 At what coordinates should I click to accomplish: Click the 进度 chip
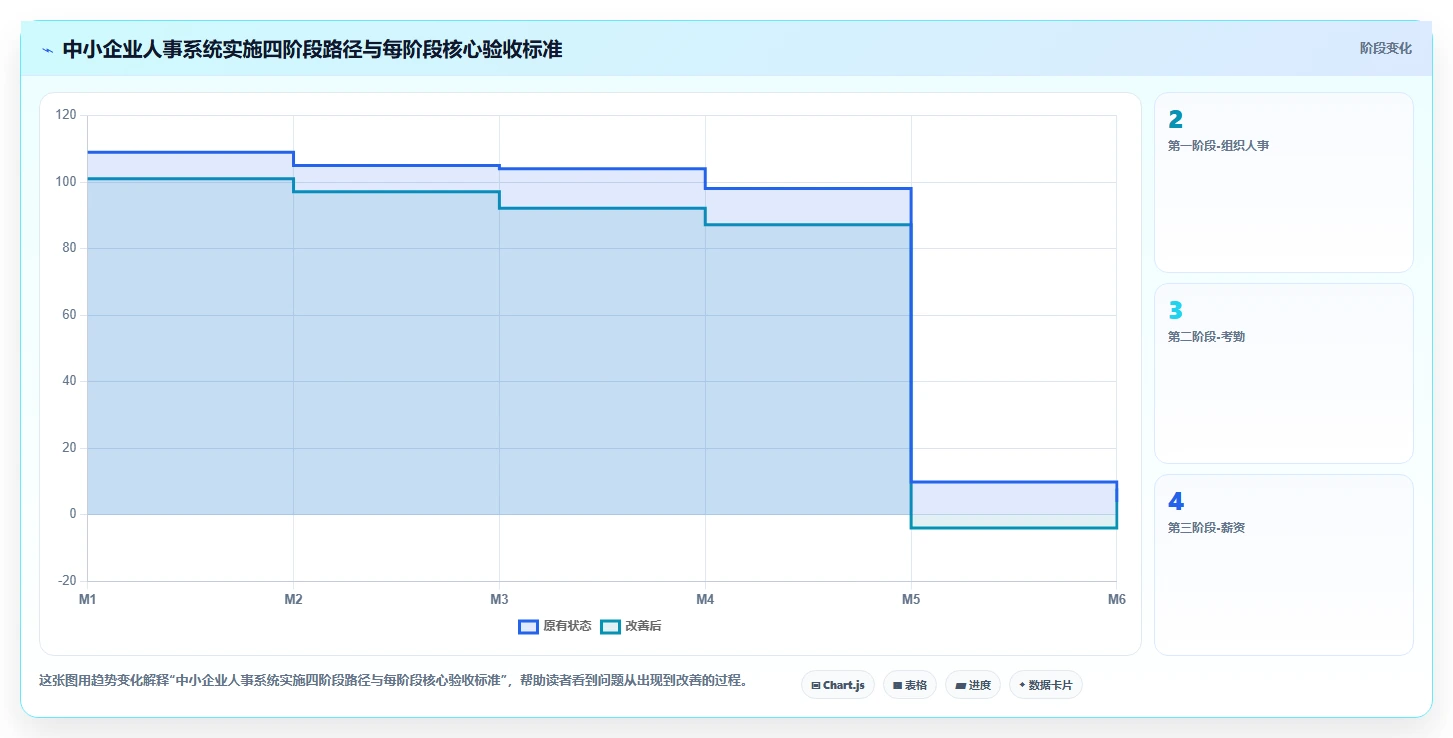[x=973, y=685]
